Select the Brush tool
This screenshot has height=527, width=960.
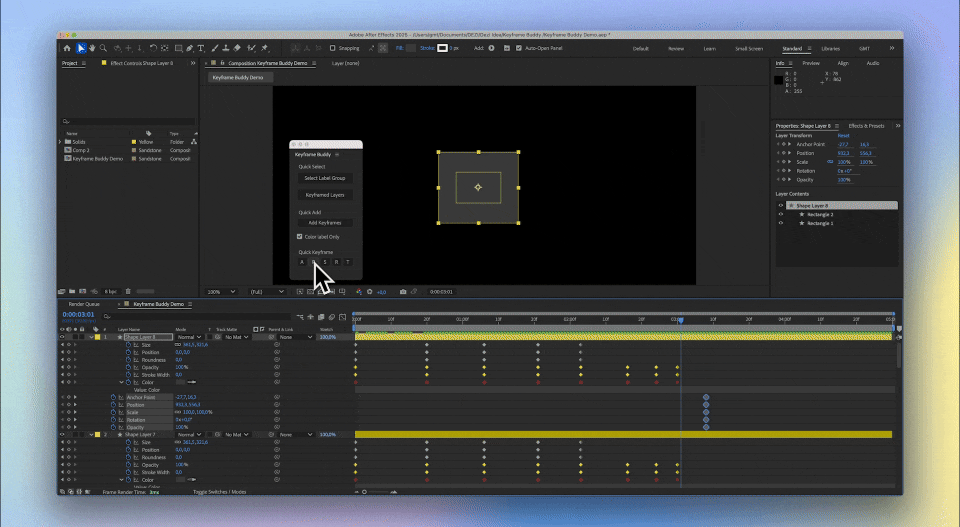pyautogui.click(x=215, y=48)
